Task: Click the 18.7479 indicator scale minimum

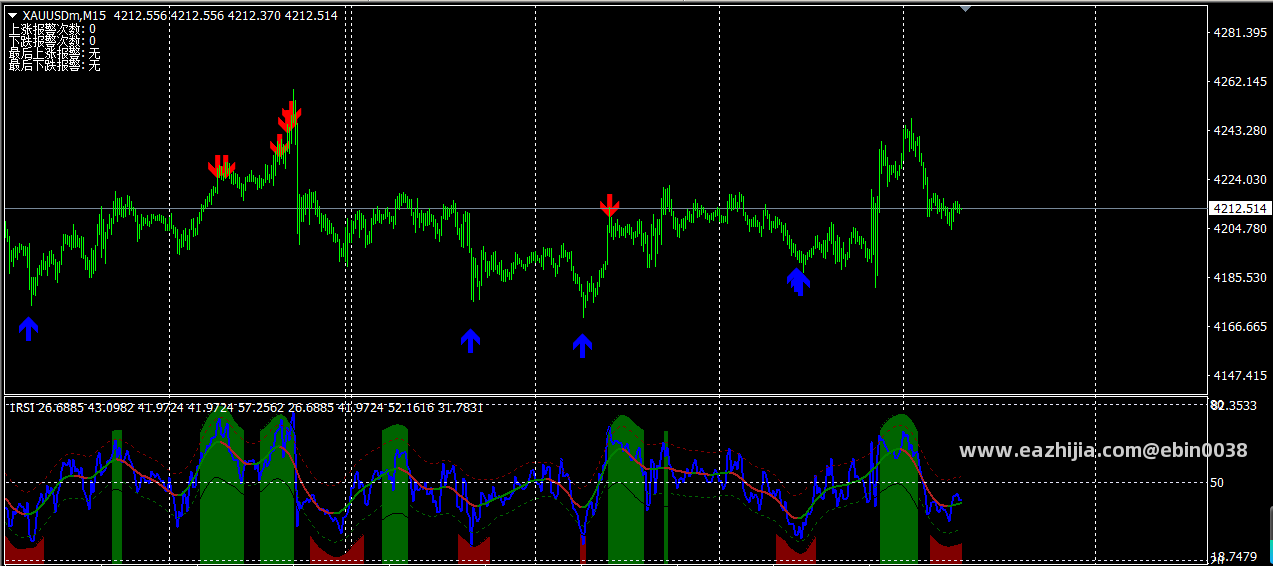Action: pyautogui.click(x=1232, y=556)
